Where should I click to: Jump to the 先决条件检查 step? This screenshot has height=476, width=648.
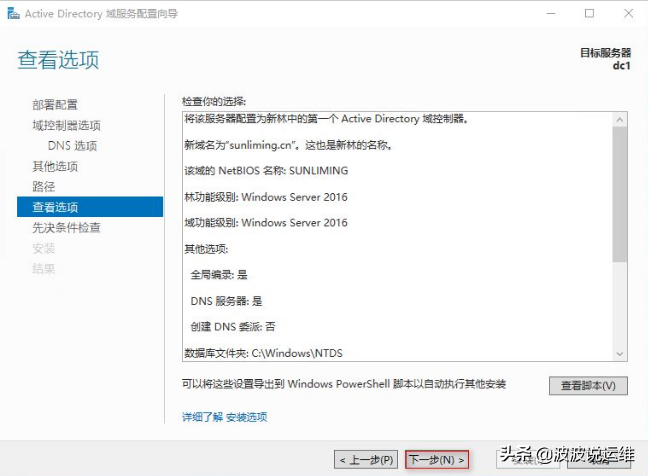(x=66, y=228)
